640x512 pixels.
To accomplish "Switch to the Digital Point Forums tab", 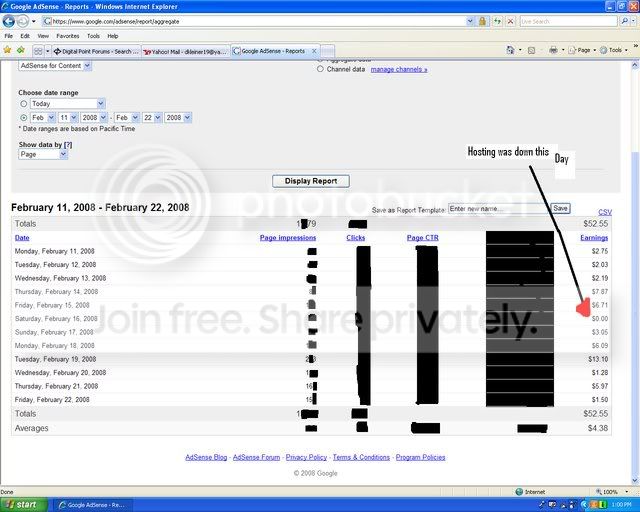I will click(96, 51).
